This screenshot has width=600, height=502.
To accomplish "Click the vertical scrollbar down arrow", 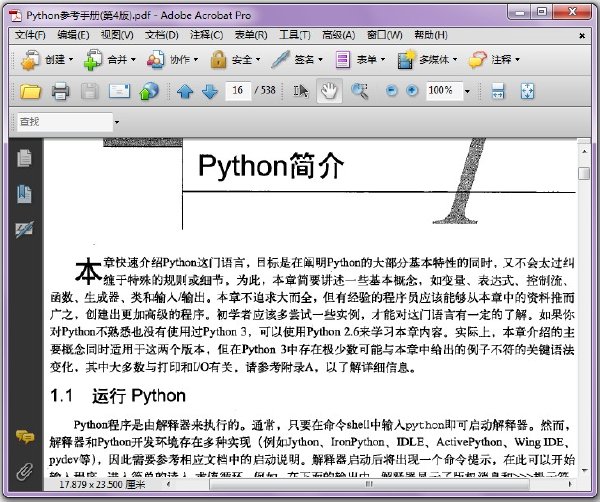I will point(584,470).
